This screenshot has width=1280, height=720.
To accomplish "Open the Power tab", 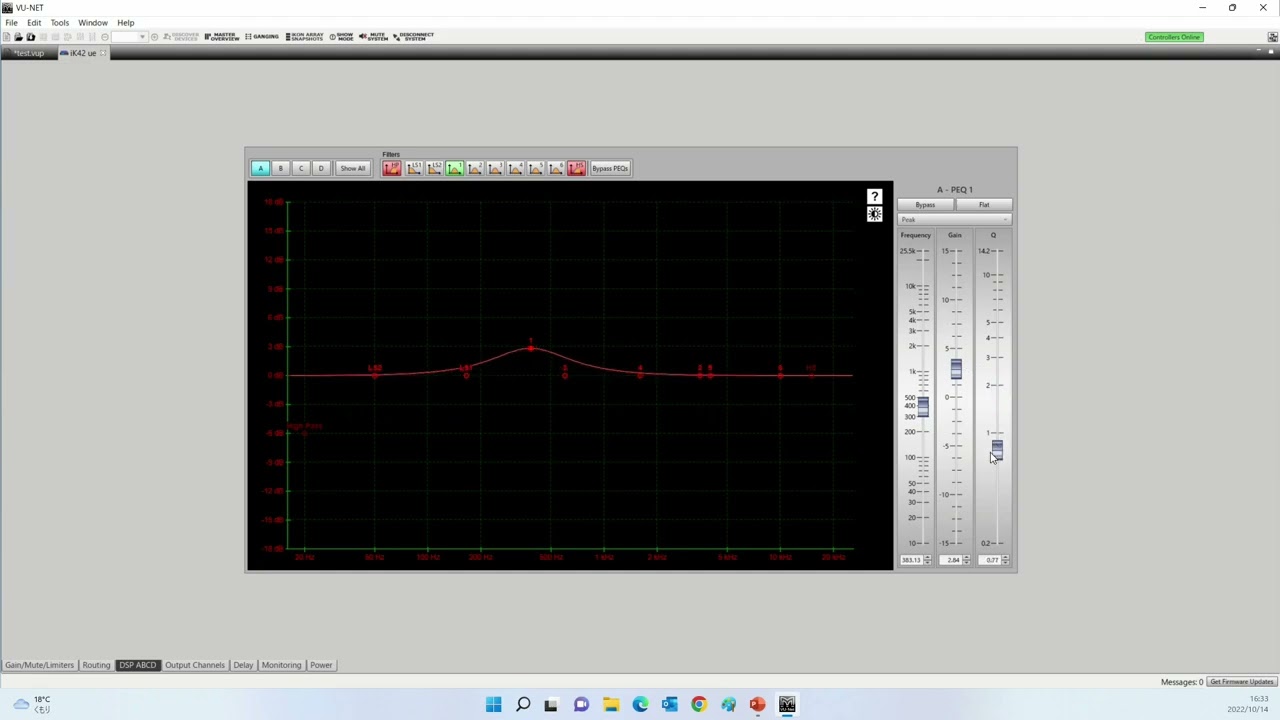I will (x=321, y=665).
